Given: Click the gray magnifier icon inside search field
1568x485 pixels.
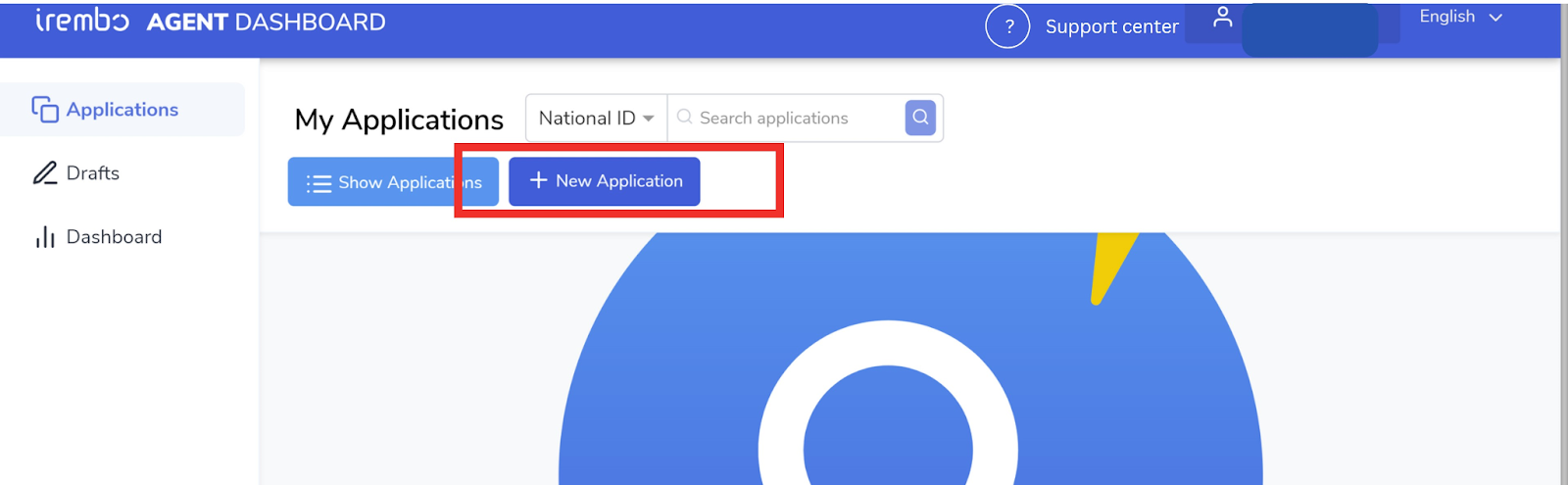Looking at the screenshot, I should (684, 117).
